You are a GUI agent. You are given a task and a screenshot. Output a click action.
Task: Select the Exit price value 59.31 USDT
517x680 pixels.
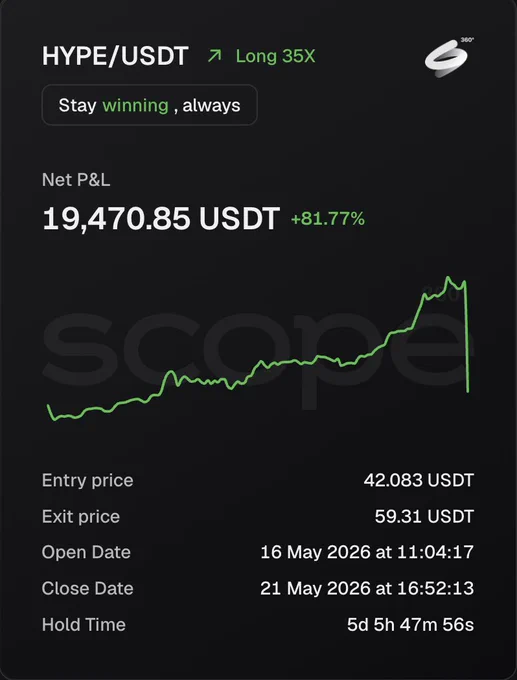tap(424, 517)
